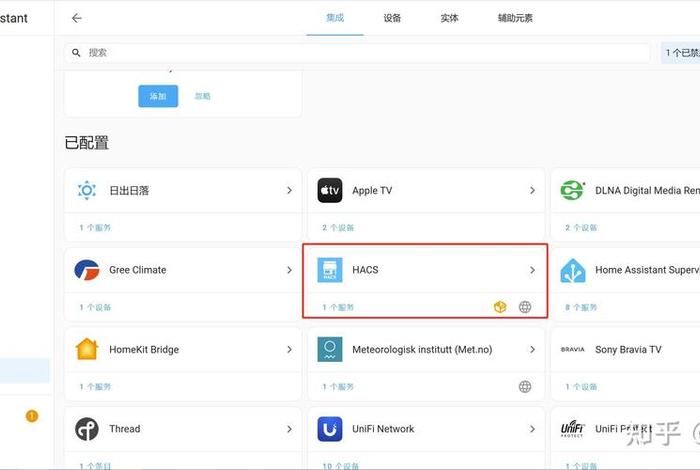Expand the Apple TV card chevron
The height and width of the screenshot is (470, 700).
(532, 190)
